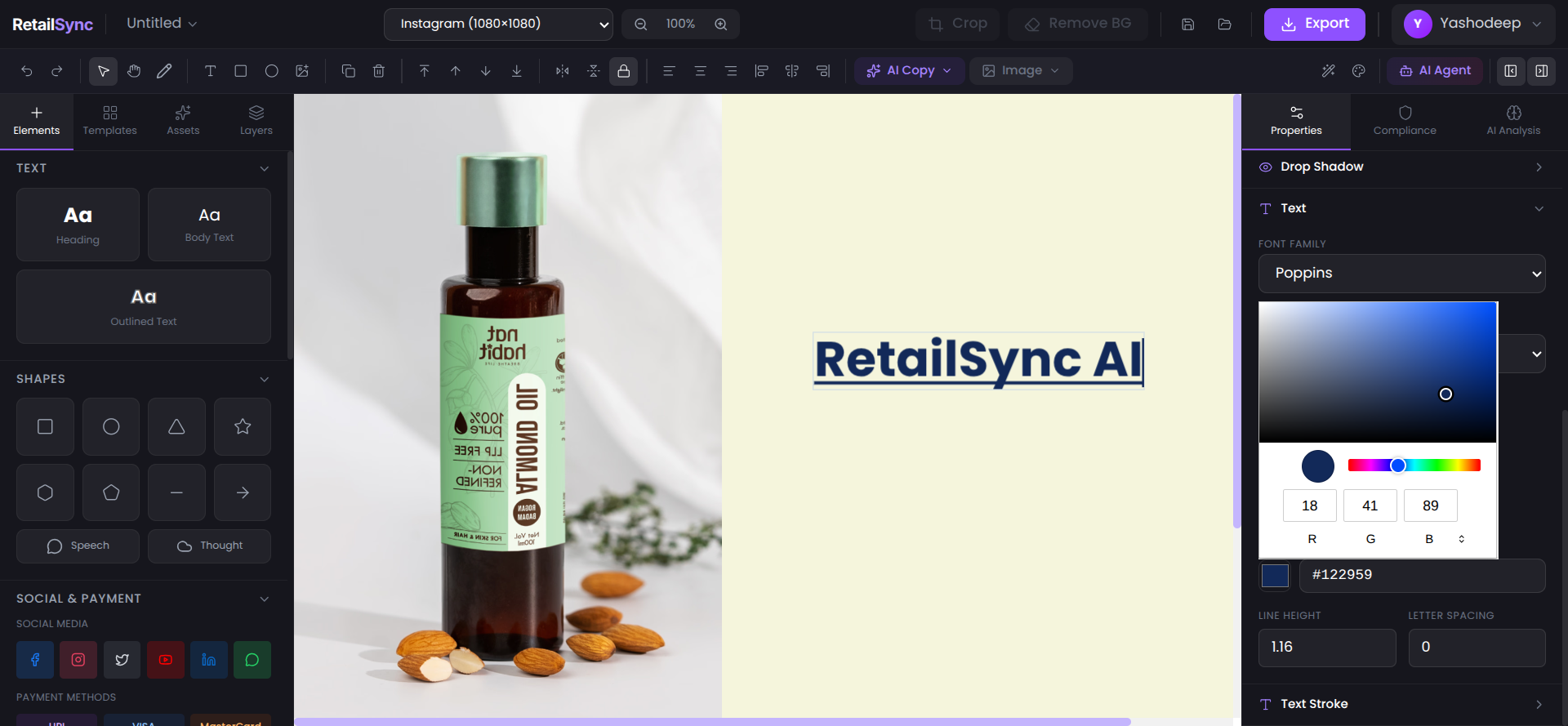
Task: Bring selected element to front
Action: (425, 71)
